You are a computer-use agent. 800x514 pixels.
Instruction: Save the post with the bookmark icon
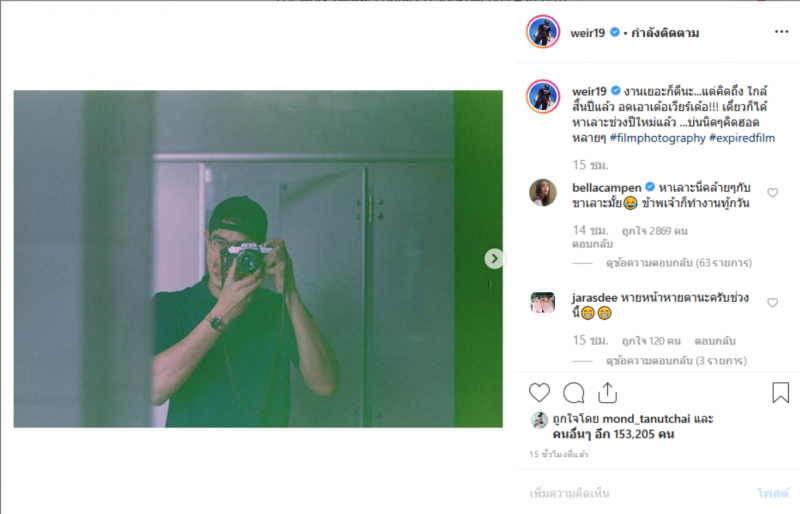point(780,392)
